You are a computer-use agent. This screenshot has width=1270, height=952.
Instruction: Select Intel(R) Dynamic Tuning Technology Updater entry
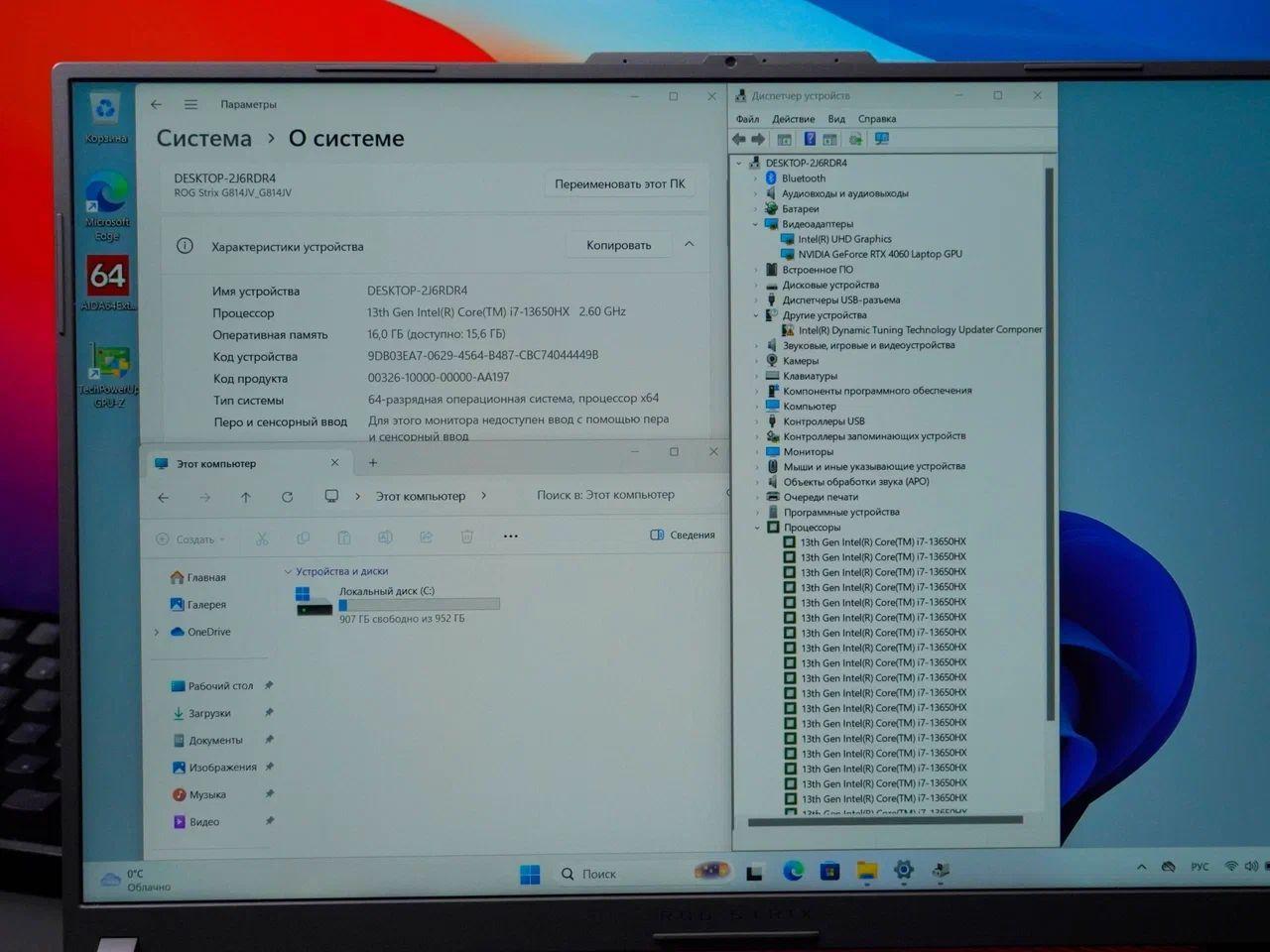[x=912, y=330]
